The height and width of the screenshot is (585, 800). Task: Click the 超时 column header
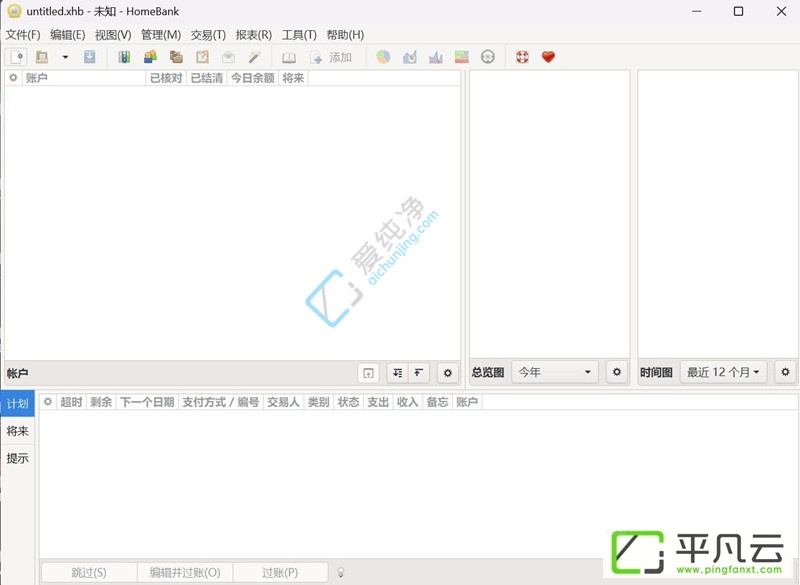tap(71, 402)
